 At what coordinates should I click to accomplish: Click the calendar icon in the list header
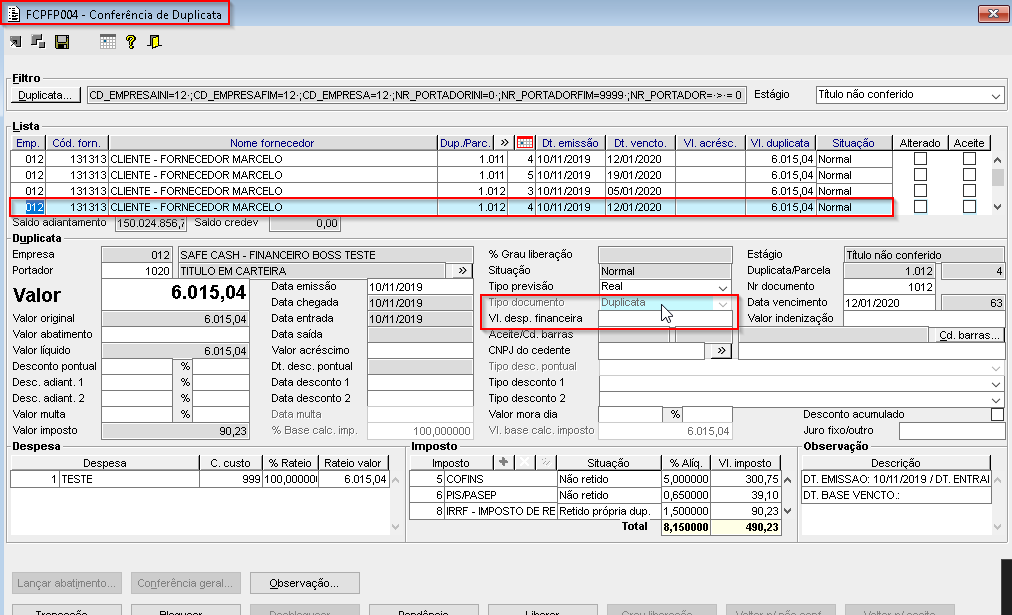click(524, 143)
